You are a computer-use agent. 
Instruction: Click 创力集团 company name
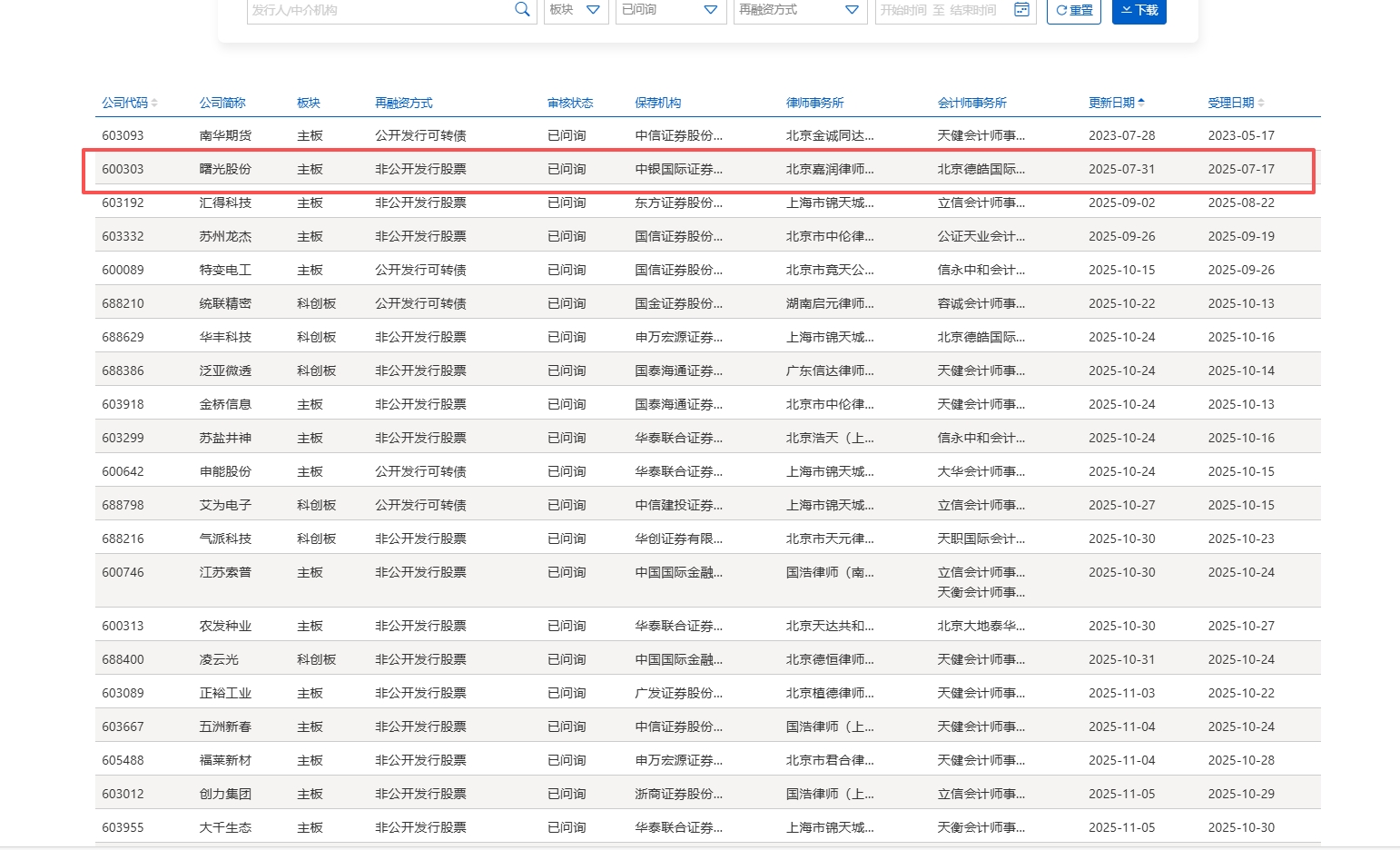(x=225, y=794)
